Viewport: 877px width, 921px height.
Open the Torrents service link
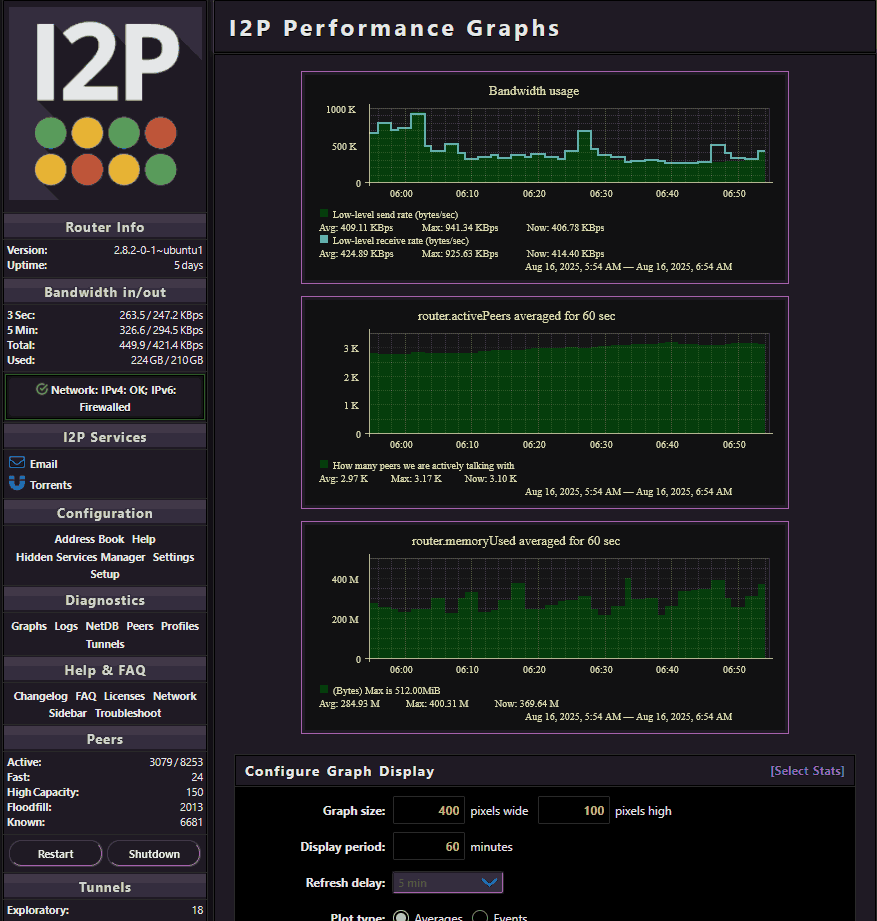point(51,485)
